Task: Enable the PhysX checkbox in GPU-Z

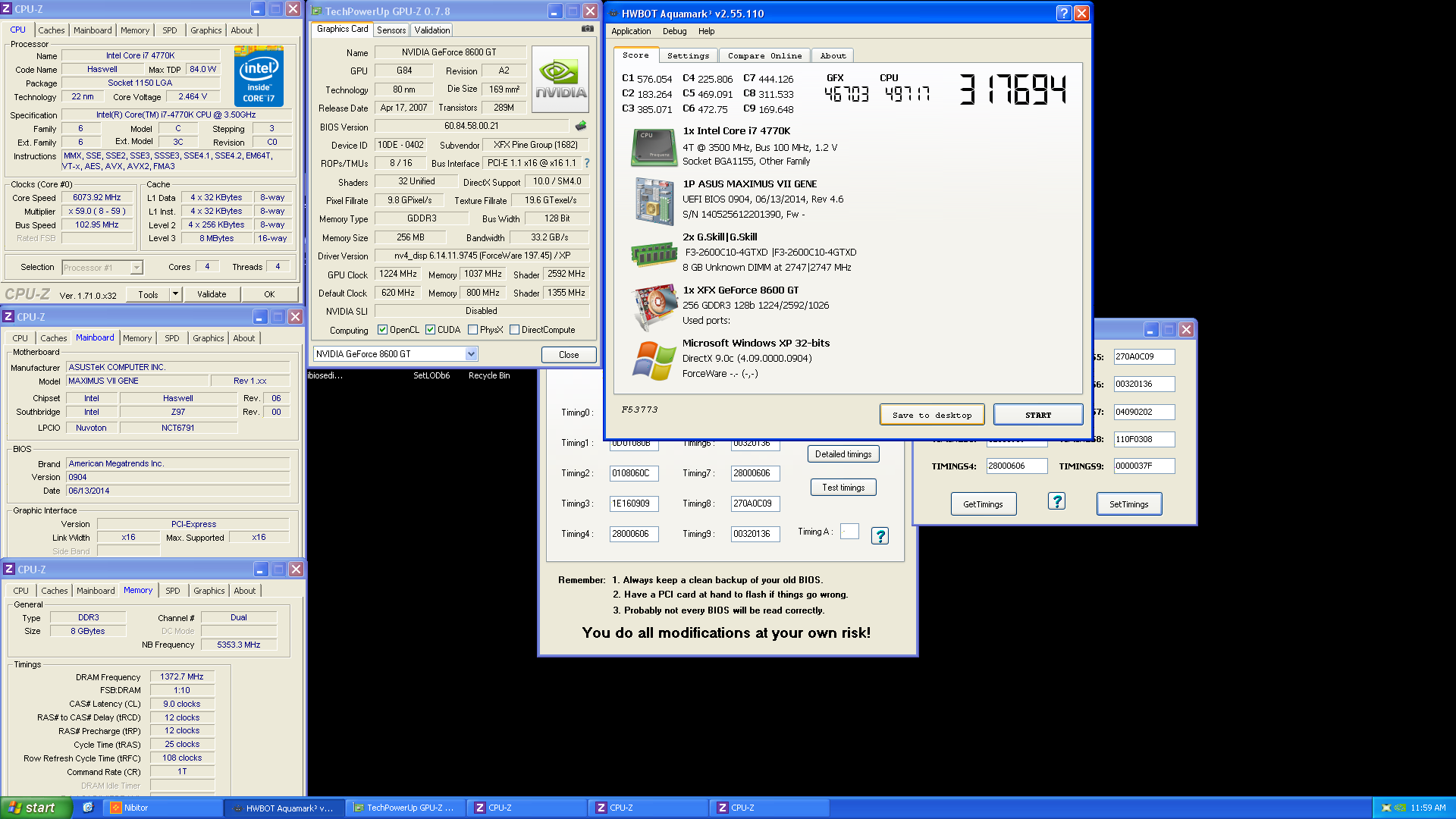Action: click(472, 330)
